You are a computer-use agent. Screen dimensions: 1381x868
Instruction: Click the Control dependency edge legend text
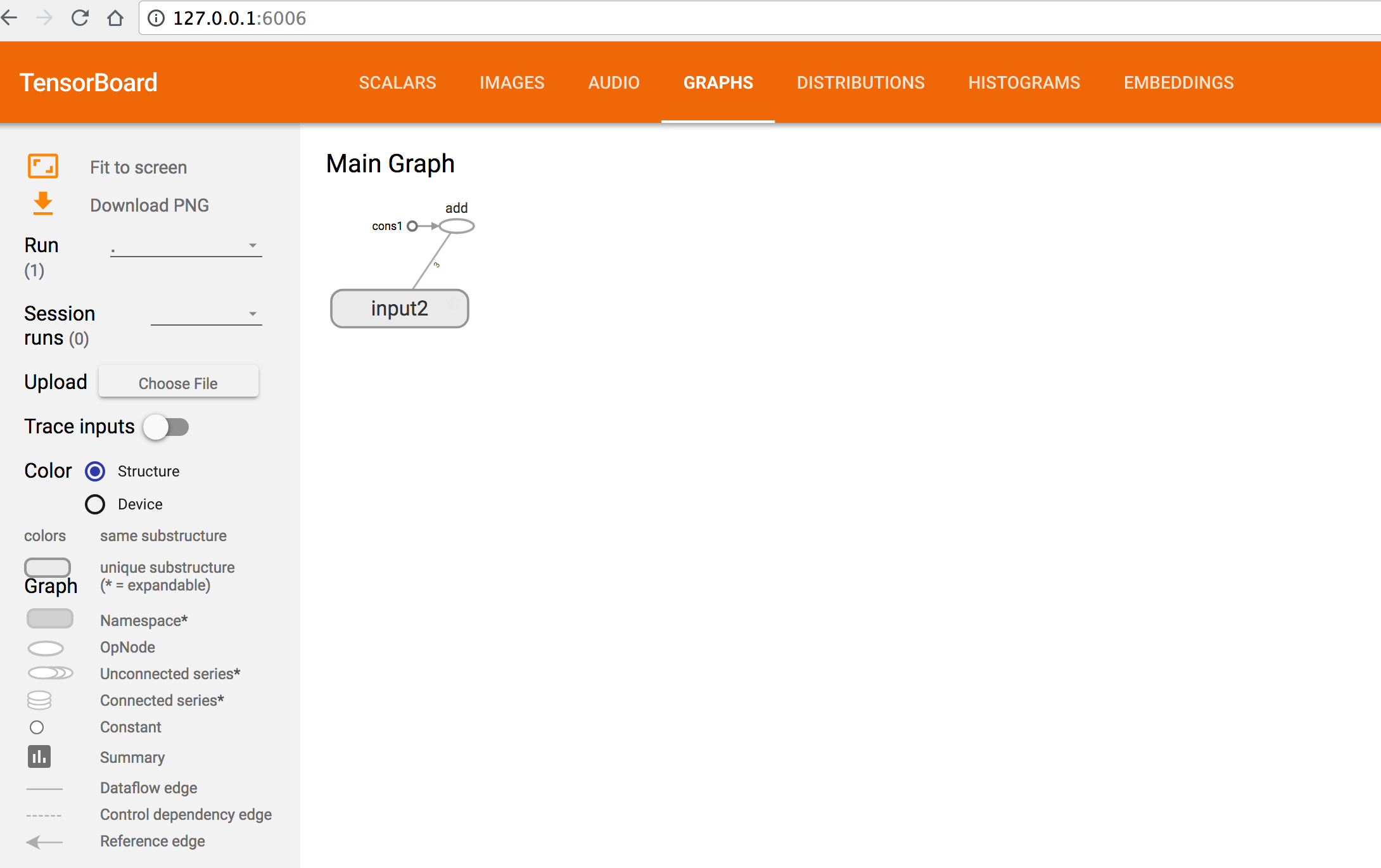(186, 815)
